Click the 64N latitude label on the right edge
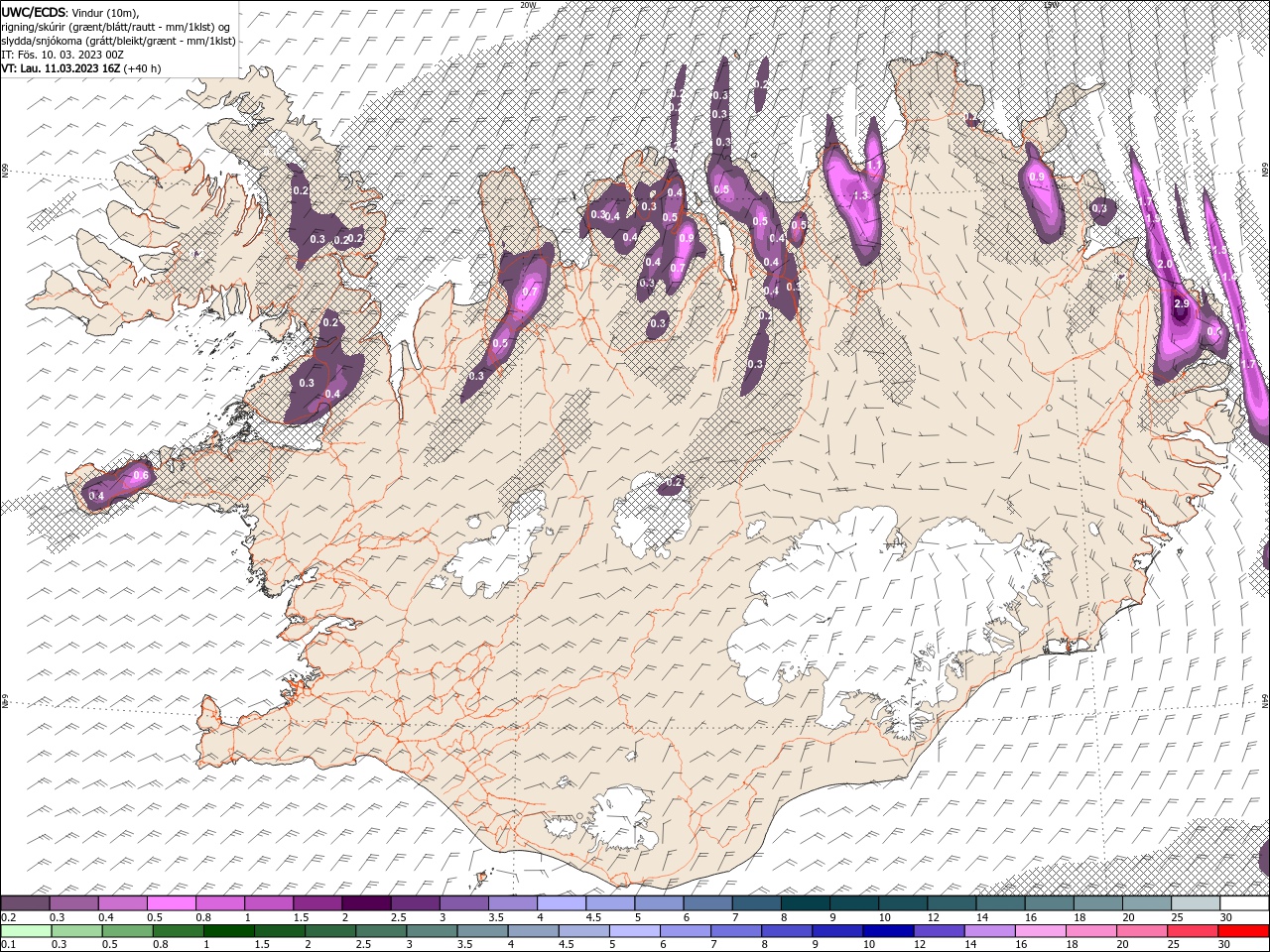 [x=1265, y=701]
